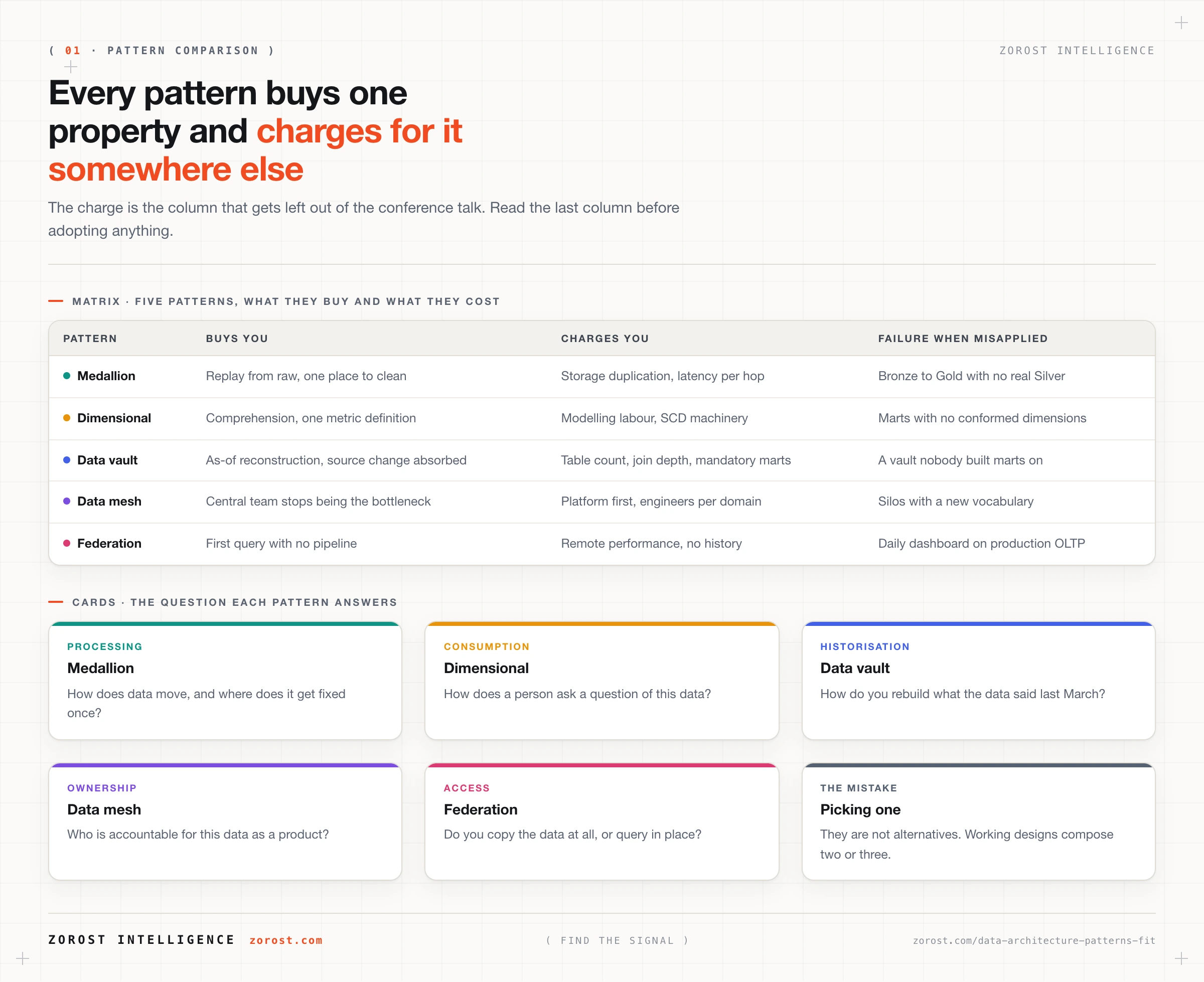
Task: Open the Data vault card title
Action: tap(855, 668)
